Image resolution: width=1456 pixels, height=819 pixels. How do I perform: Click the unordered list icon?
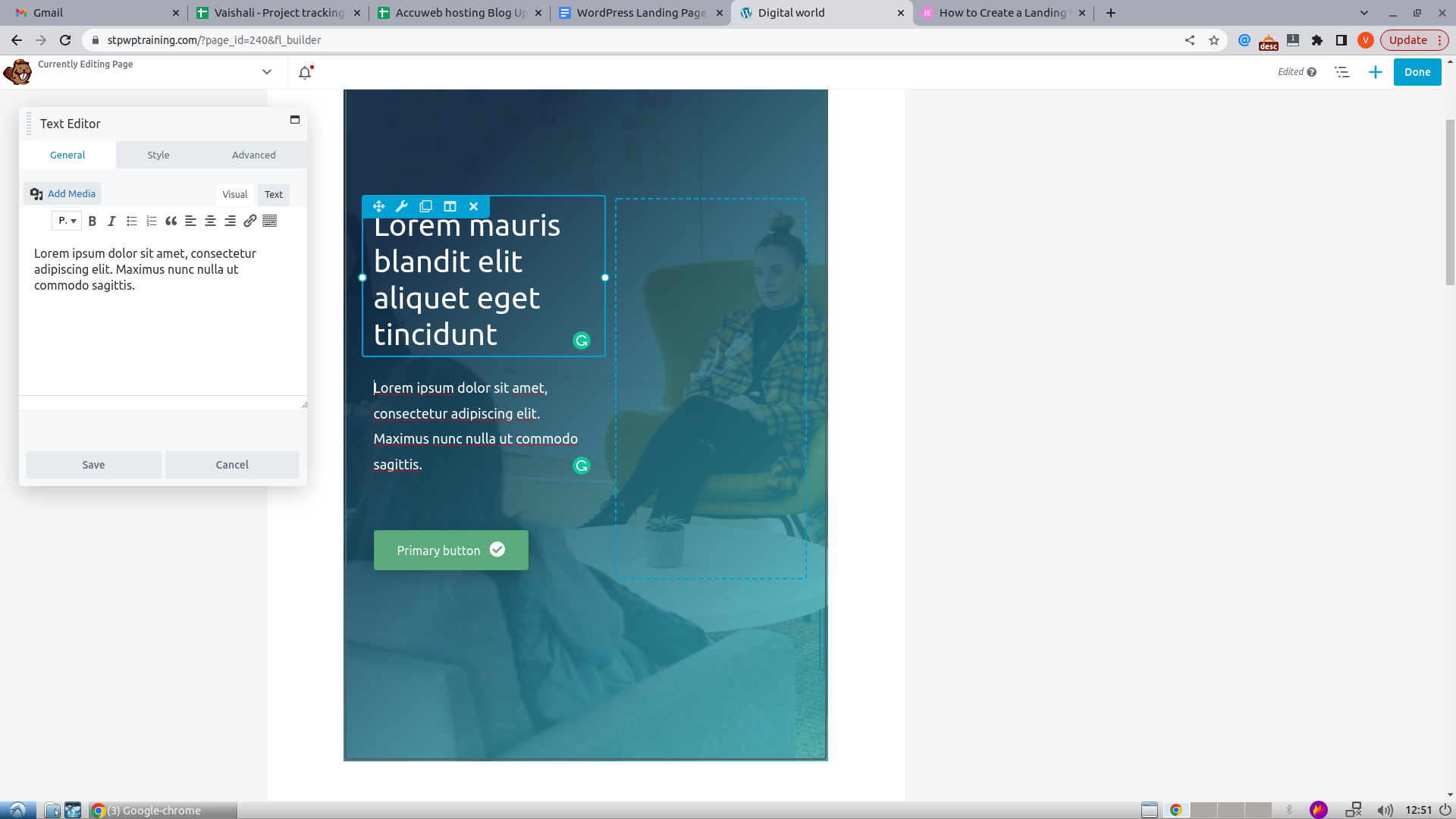(131, 221)
